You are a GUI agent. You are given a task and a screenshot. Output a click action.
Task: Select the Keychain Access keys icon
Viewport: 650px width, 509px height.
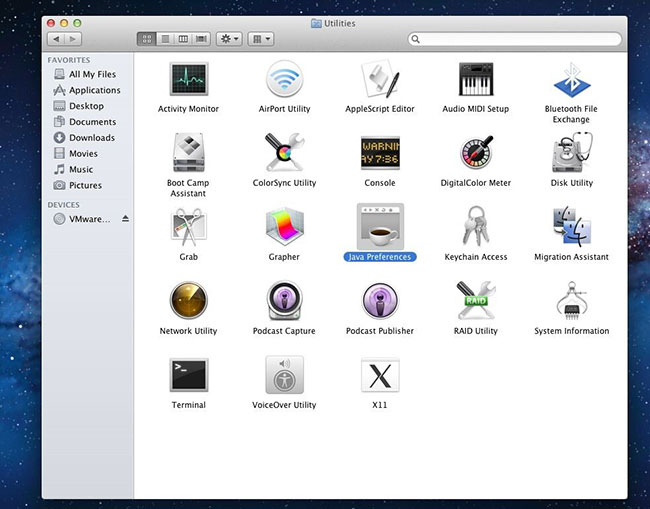pyautogui.click(x=476, y=226)
